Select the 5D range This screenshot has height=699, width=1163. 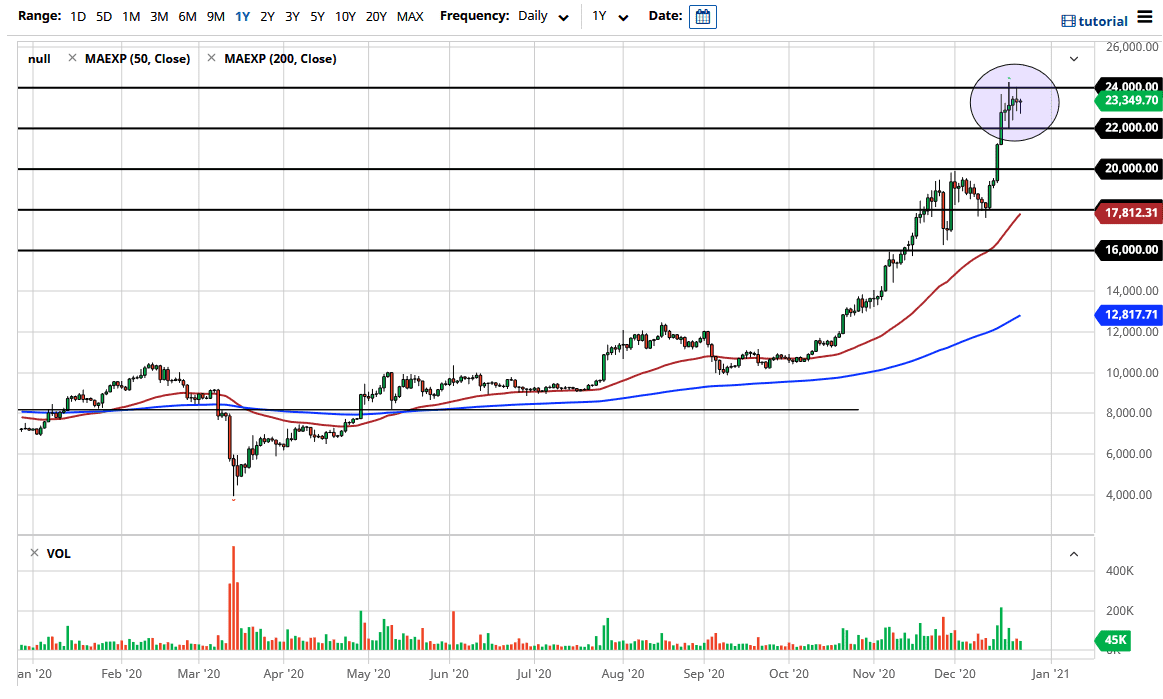click(x=104, y=16)
